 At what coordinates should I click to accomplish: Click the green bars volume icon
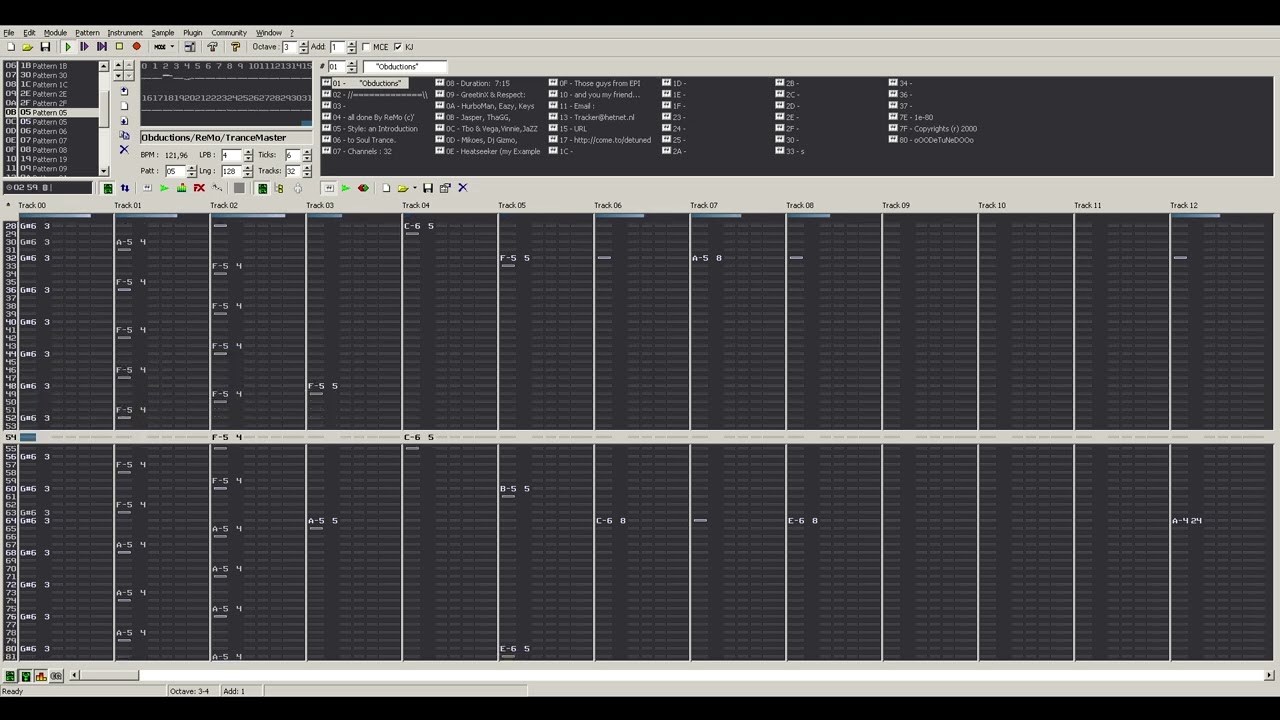point(182,188)
